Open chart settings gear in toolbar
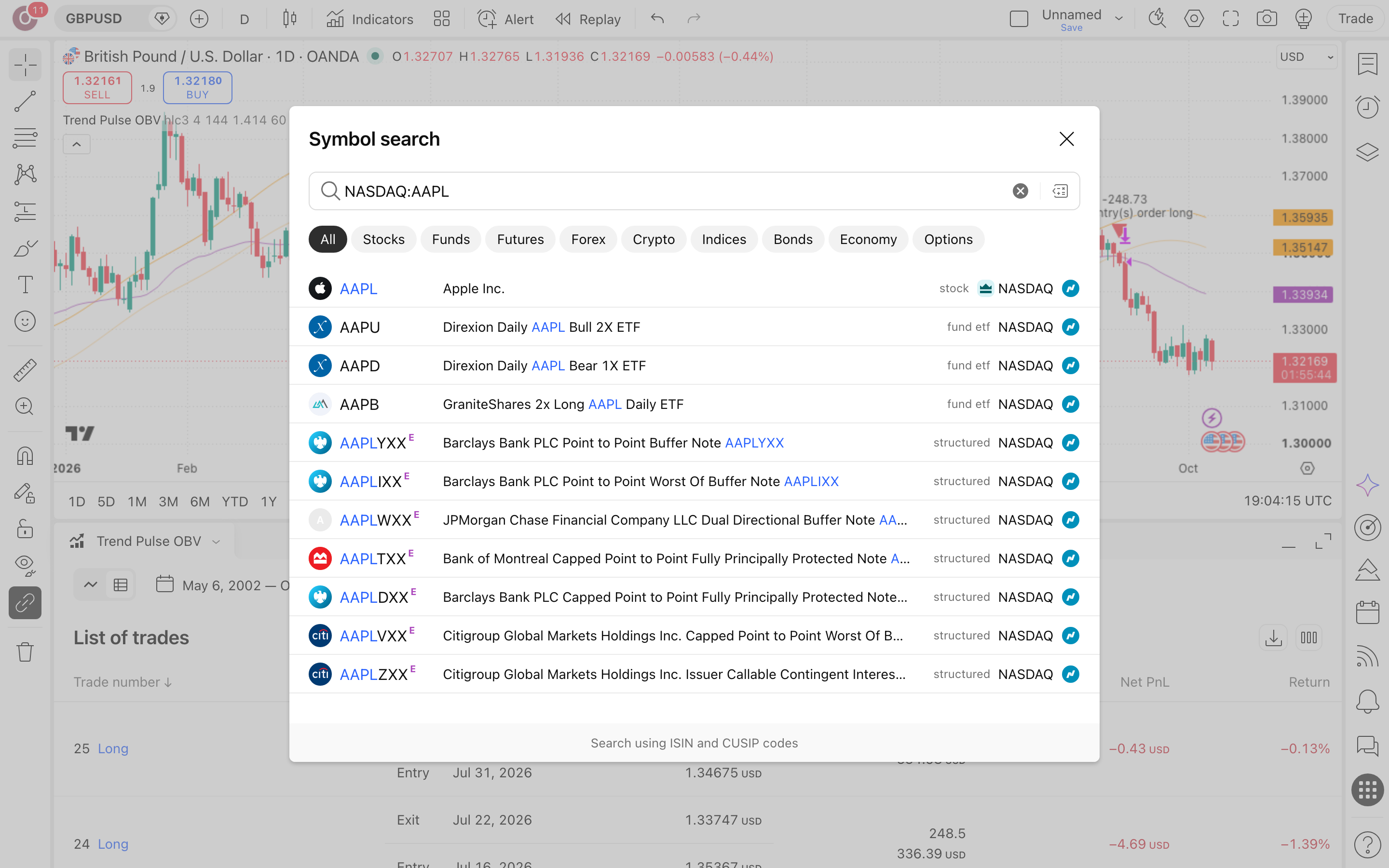The image size is (1389, 868). (x=1194, y=19)
